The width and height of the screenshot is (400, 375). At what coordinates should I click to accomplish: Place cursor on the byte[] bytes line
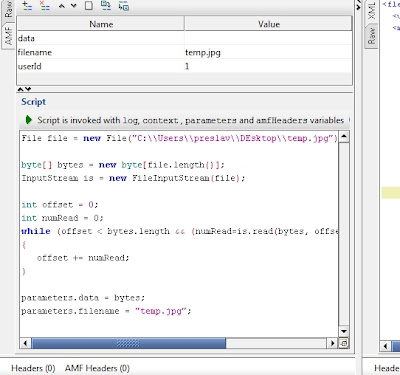123,165
